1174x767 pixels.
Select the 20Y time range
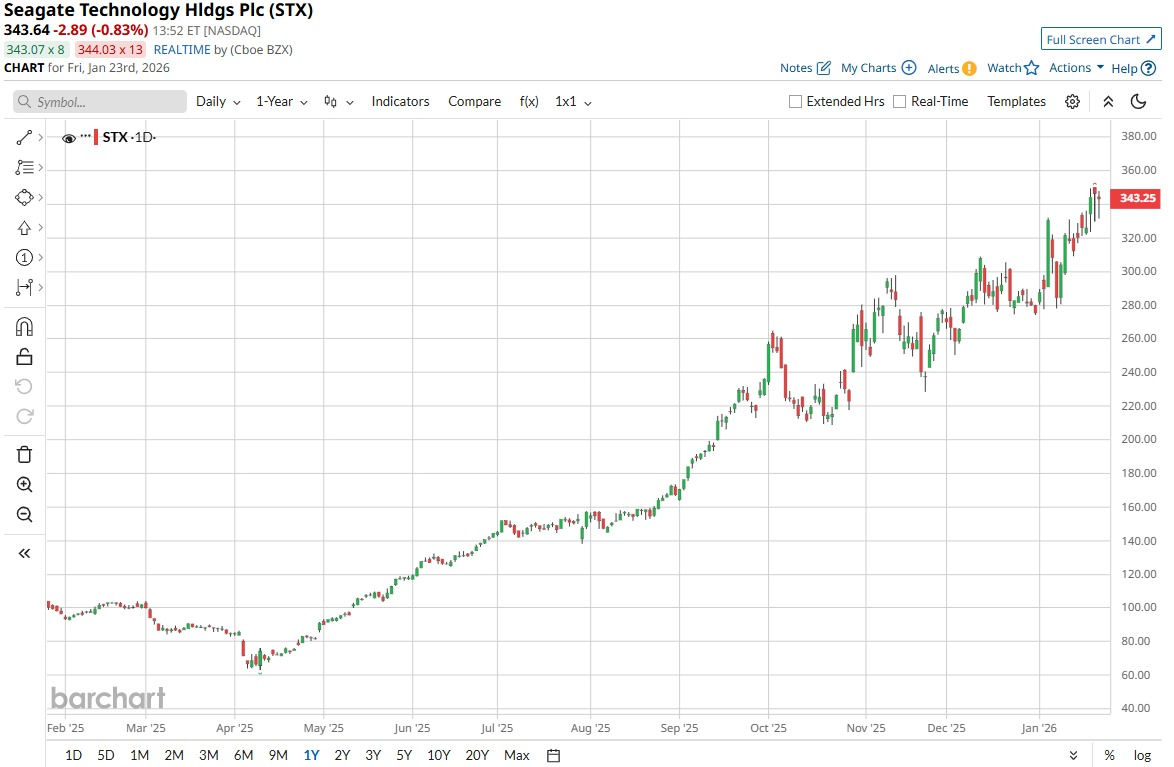477,756
